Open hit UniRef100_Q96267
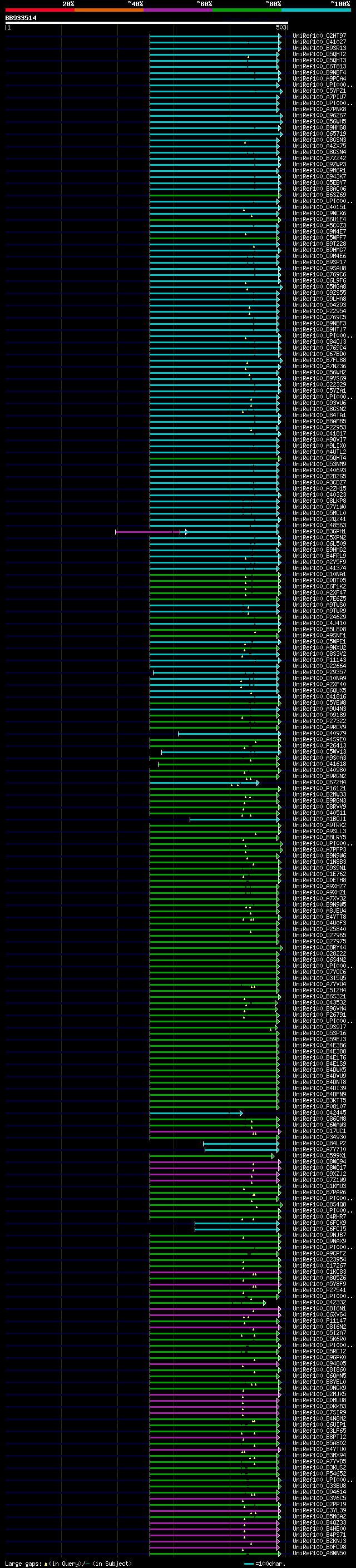356x1568 pixels. (x=319, y=116)
